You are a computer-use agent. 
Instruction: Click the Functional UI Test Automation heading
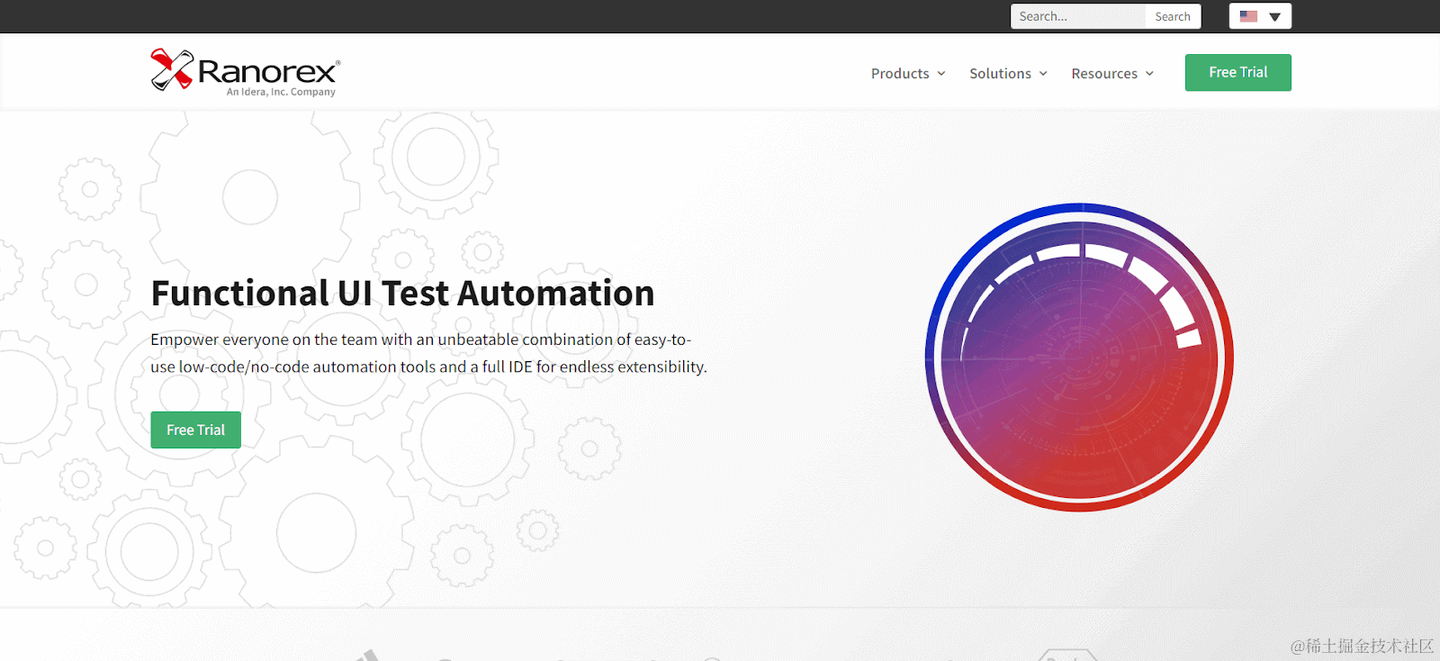point(403,293)
